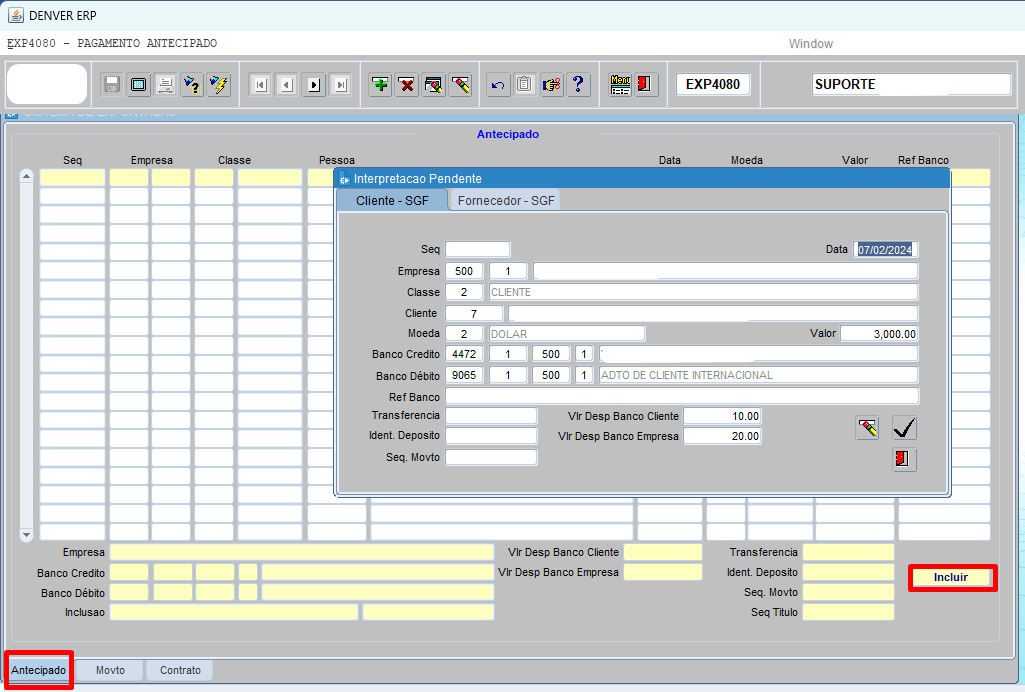
Task: Click the red exit door toolbar icon
Action: pos(645,84)
